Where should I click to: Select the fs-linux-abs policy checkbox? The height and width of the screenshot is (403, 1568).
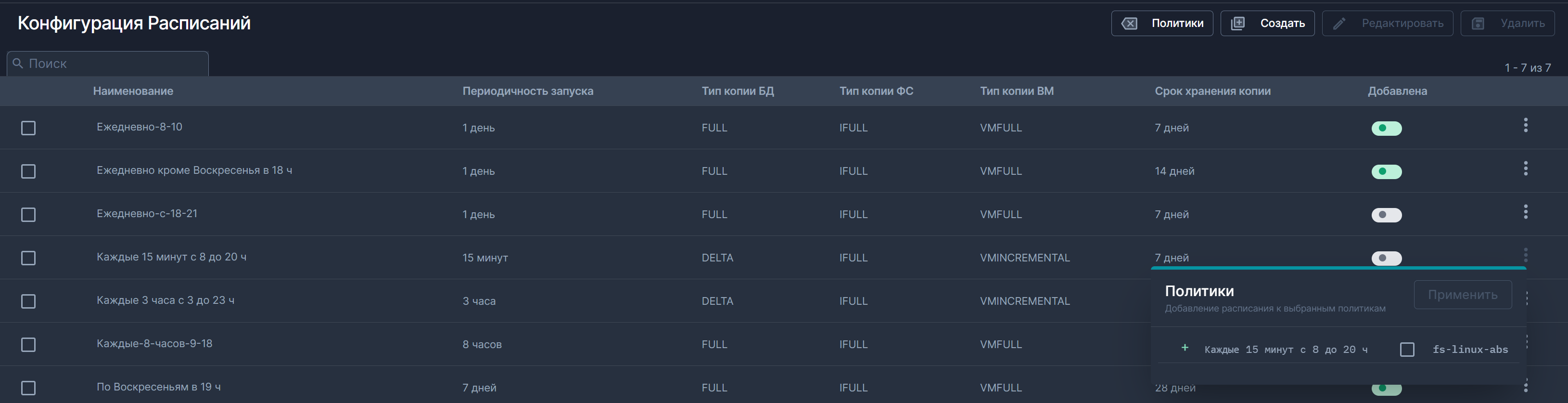1407,350
